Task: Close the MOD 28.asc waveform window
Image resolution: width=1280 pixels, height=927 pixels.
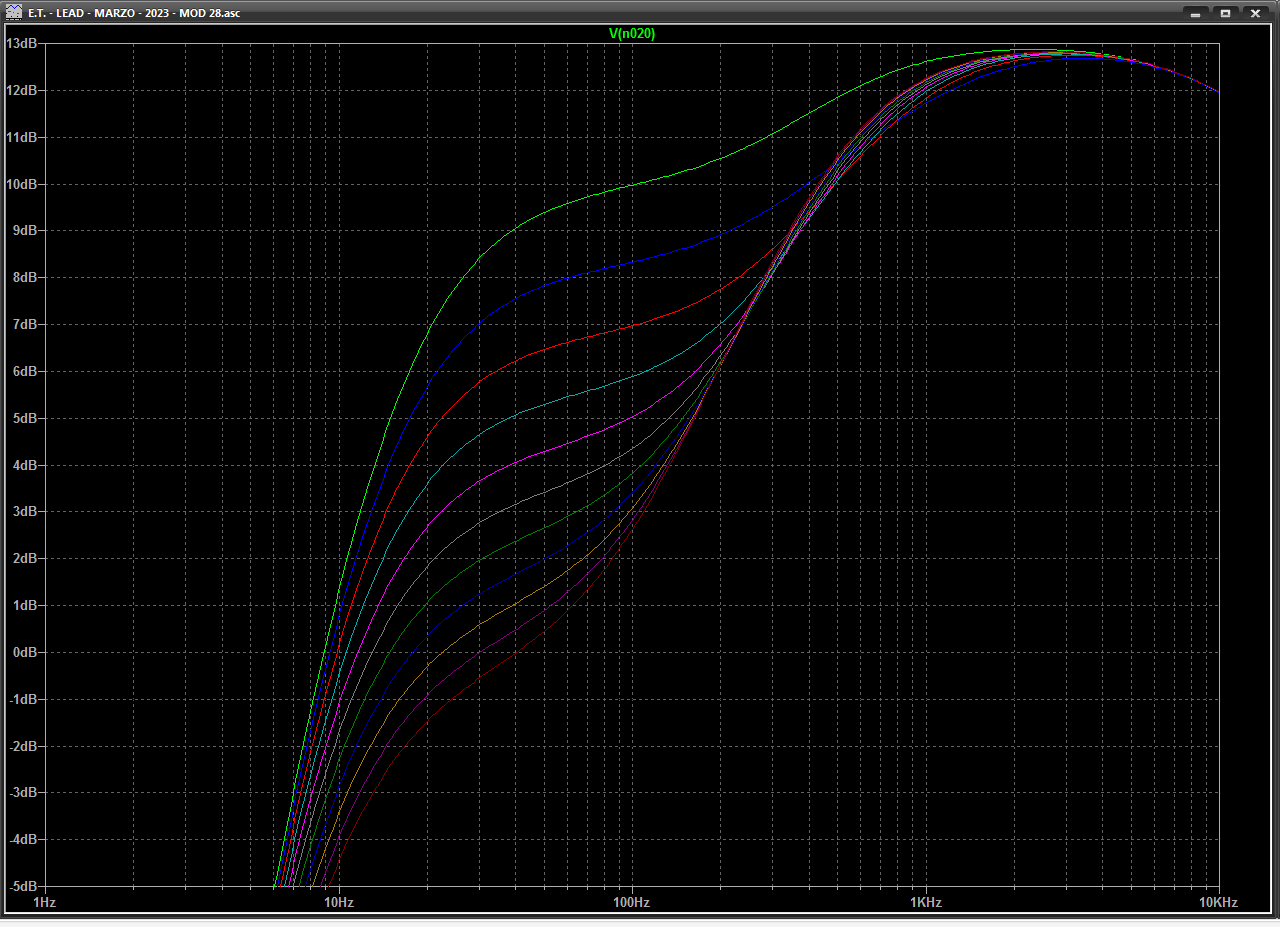Action: coord(1254,13)
